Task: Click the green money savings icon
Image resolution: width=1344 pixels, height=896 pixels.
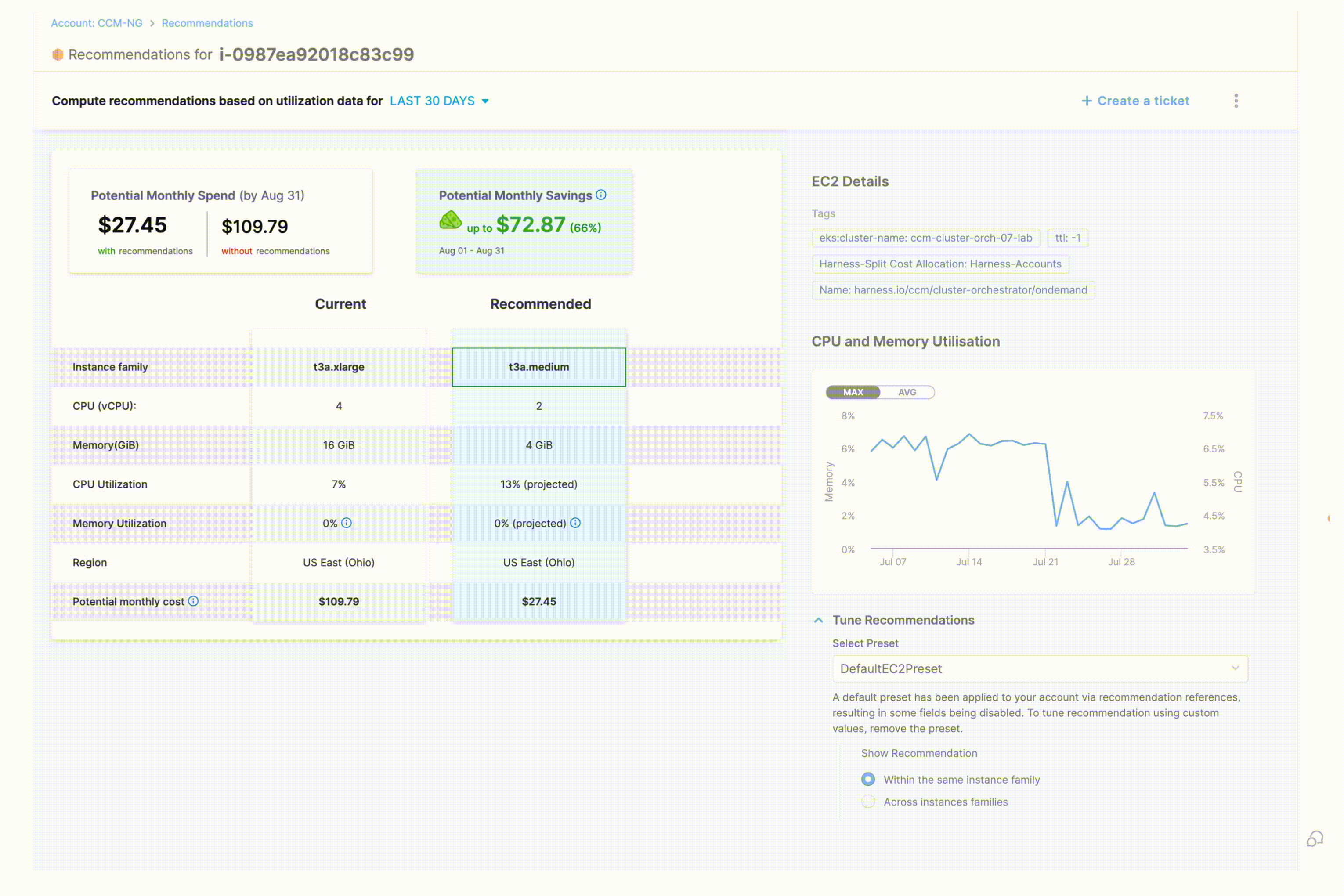Action: 450,220
